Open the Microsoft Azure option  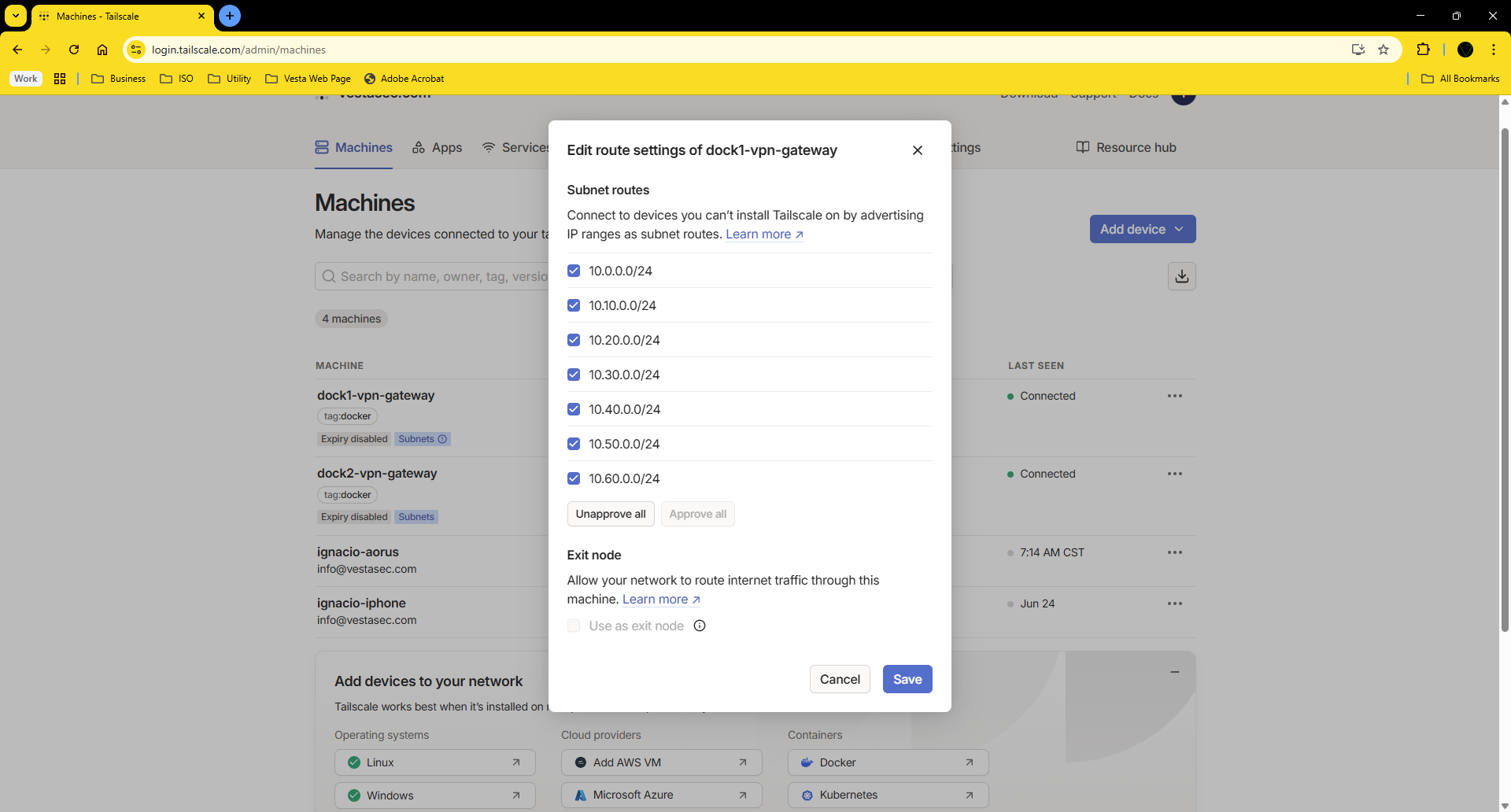tap(662, 795)
